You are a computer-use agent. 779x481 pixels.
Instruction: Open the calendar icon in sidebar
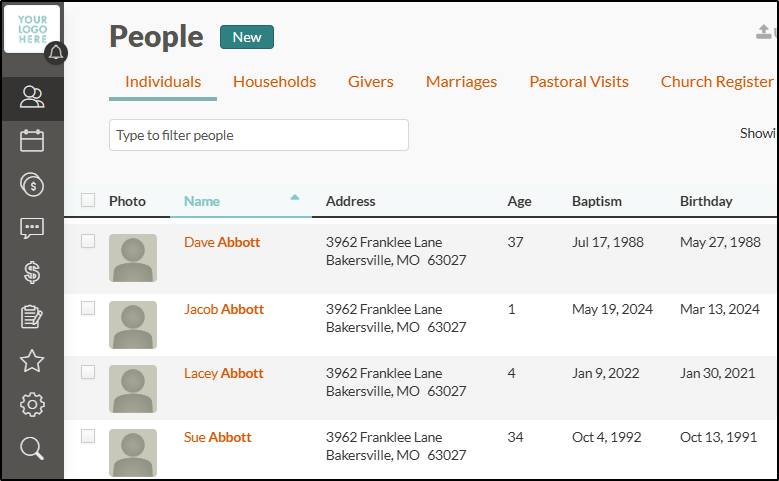coord(32,141)
